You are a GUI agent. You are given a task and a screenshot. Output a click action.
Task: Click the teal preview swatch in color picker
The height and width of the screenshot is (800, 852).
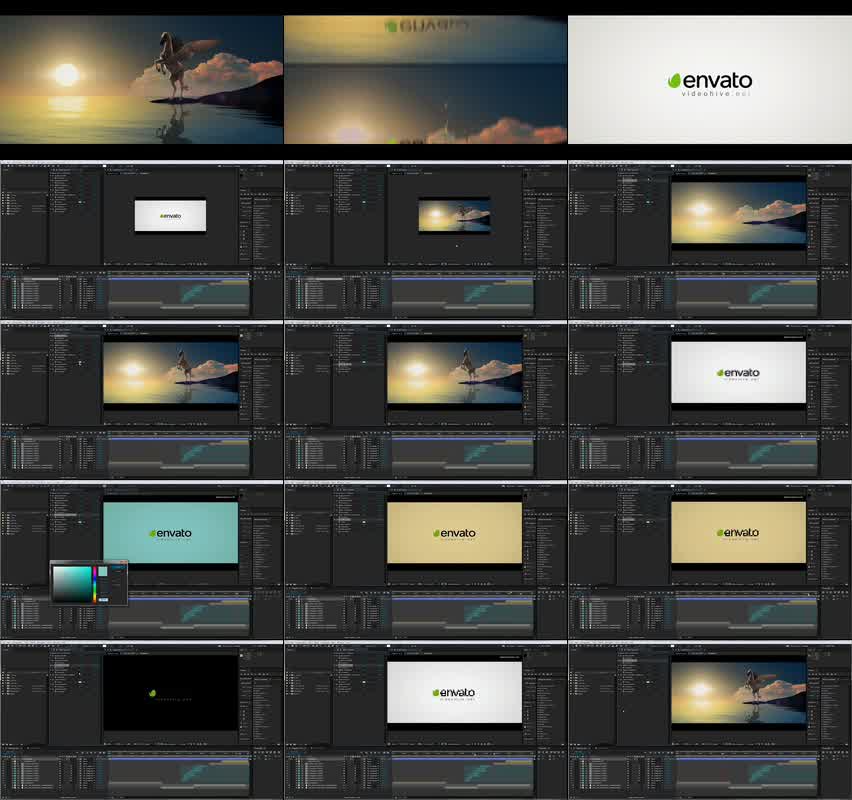click(x=103, y=572)
